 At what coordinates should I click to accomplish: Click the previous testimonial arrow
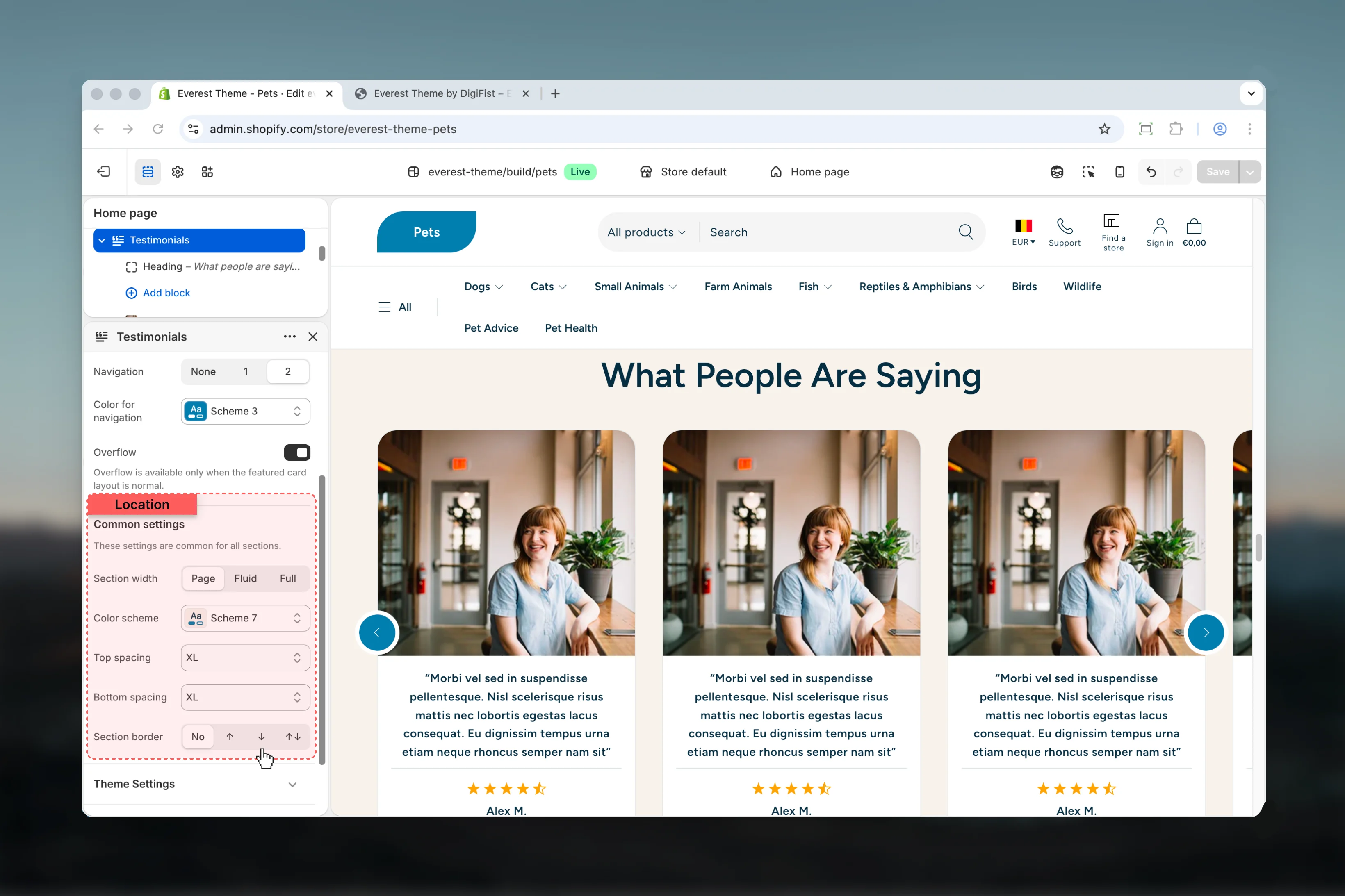tap(377, 632)
